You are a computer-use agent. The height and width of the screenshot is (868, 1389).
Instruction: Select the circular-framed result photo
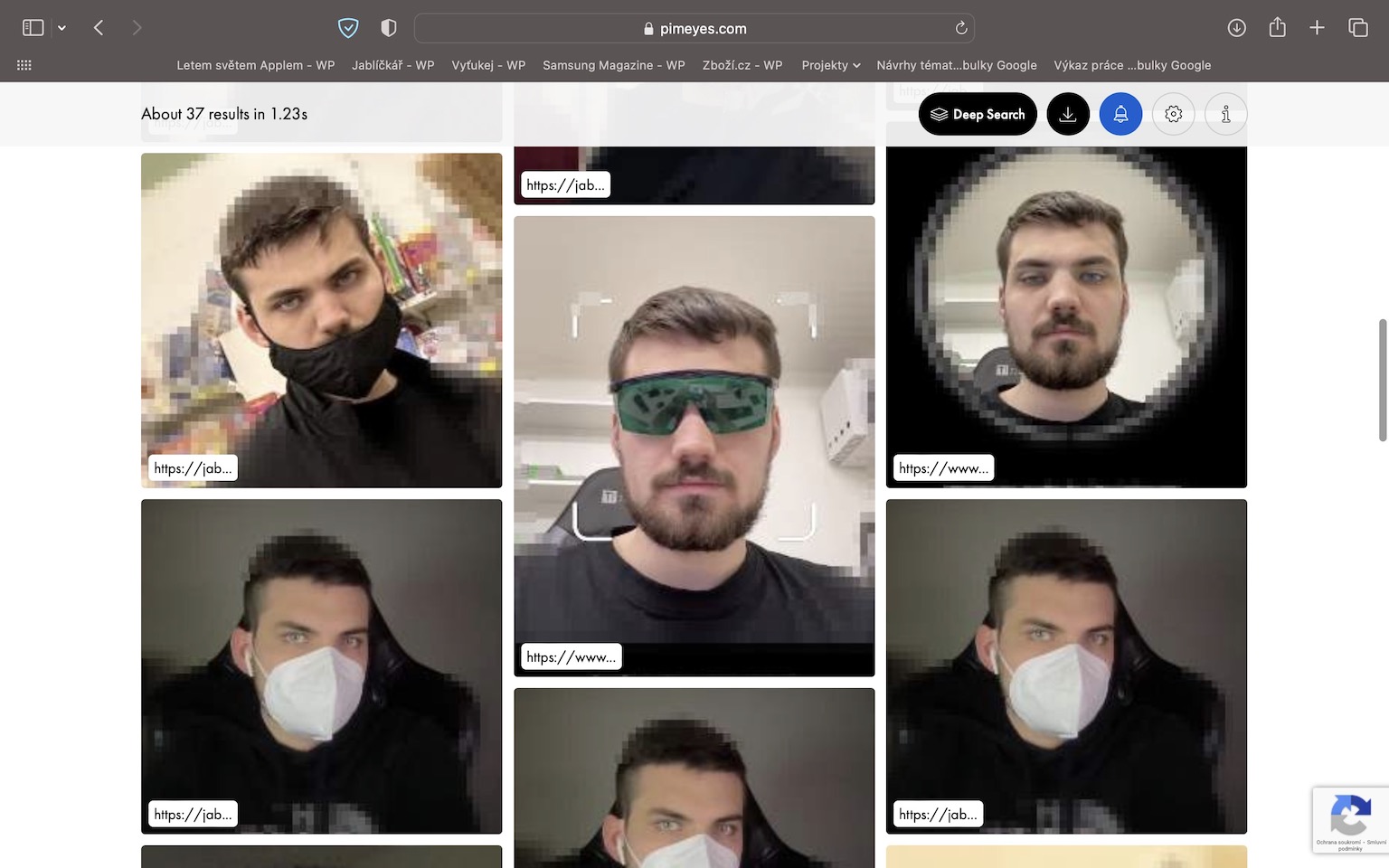click(x=1066, y=316)
